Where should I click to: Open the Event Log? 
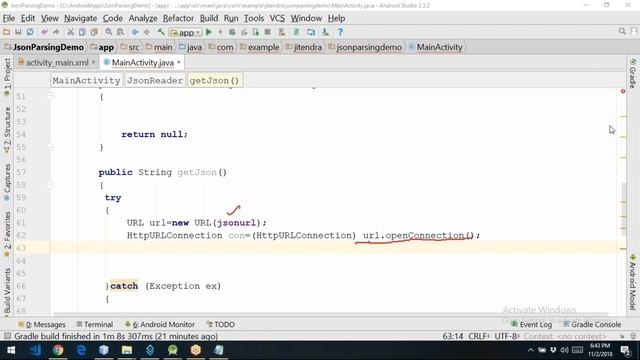(x=531, y=324)
